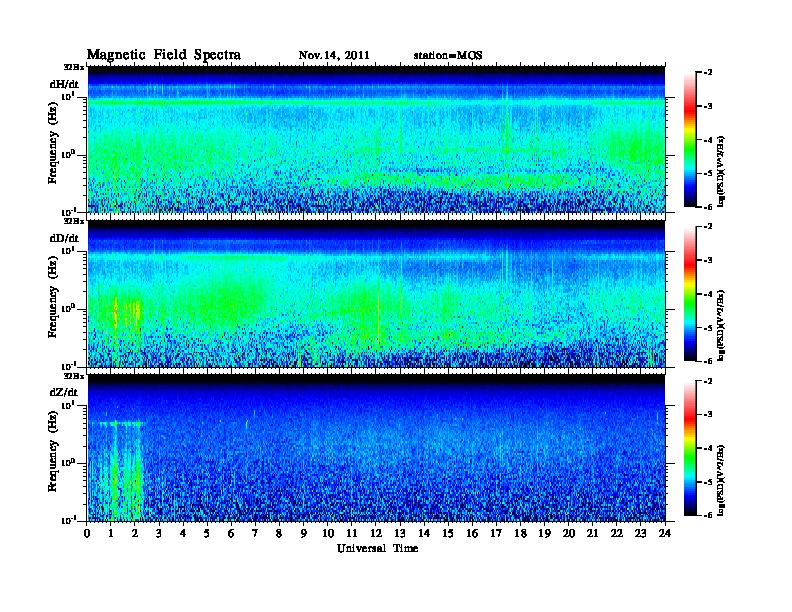Click the hour 0 tick label on the time axis
Viewport: 792px width, 612px height.
87,534
